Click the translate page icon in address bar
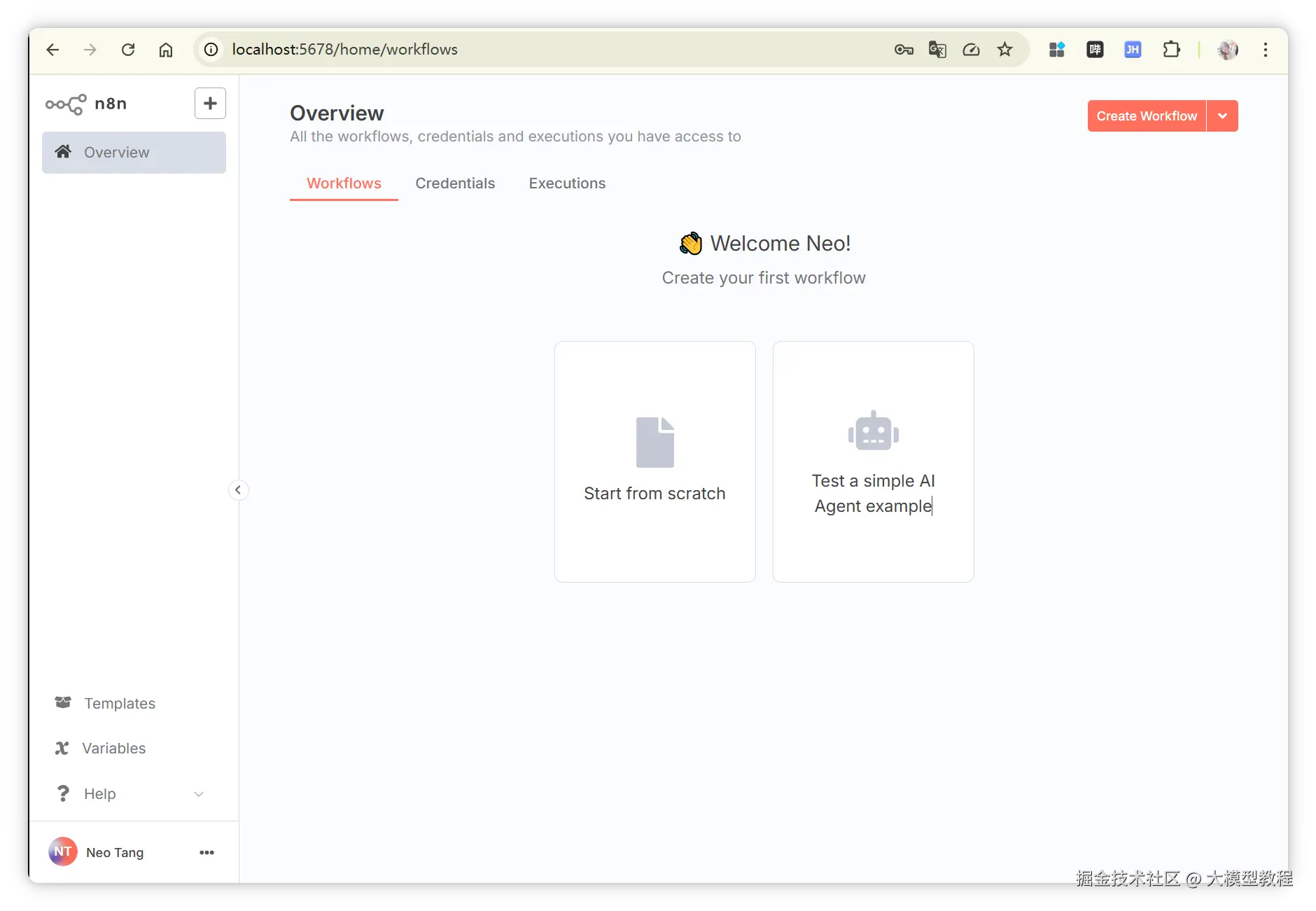Screen dimensions: 1316x911 937,50
